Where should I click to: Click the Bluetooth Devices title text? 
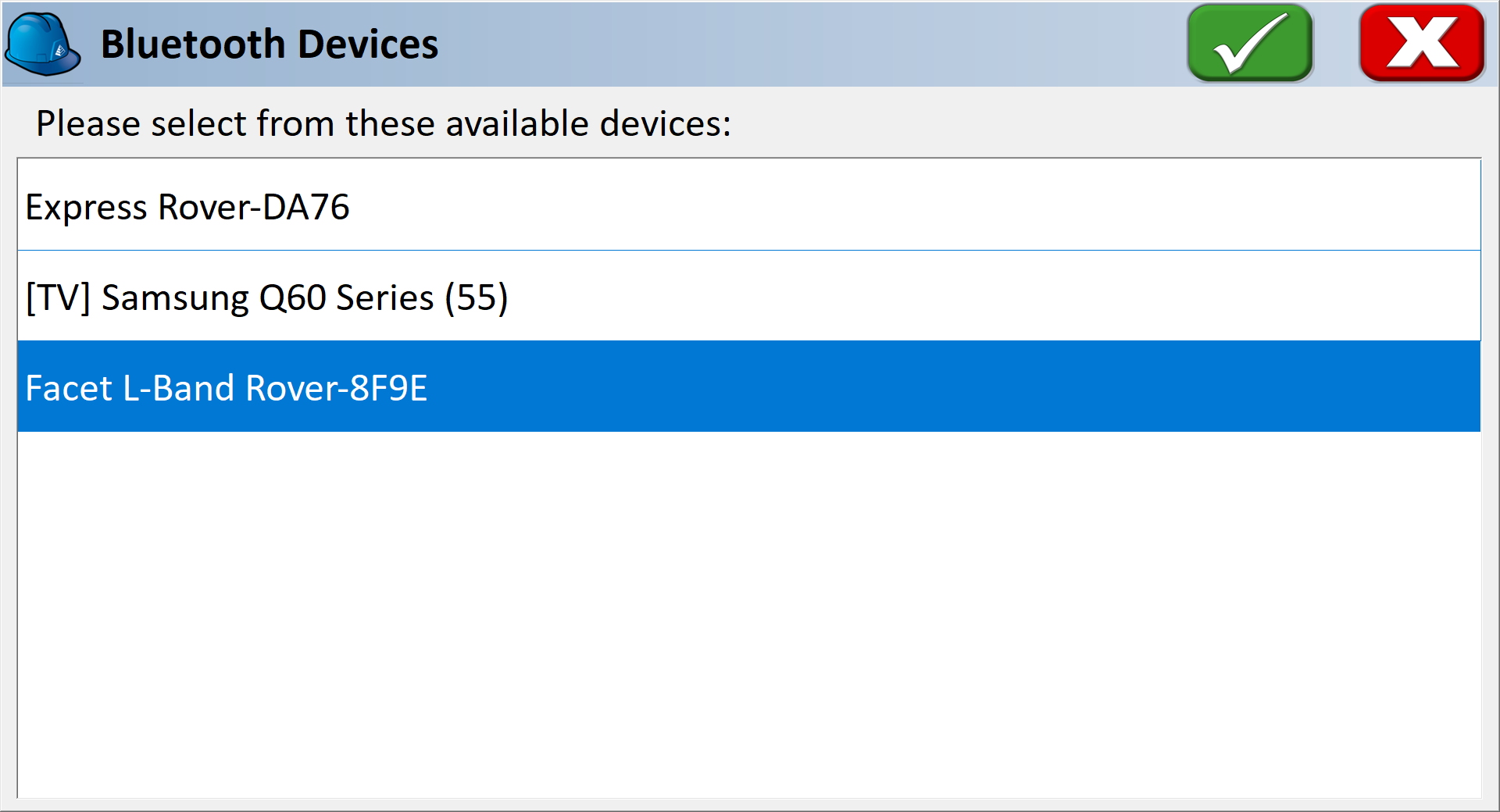coord(270,43)
